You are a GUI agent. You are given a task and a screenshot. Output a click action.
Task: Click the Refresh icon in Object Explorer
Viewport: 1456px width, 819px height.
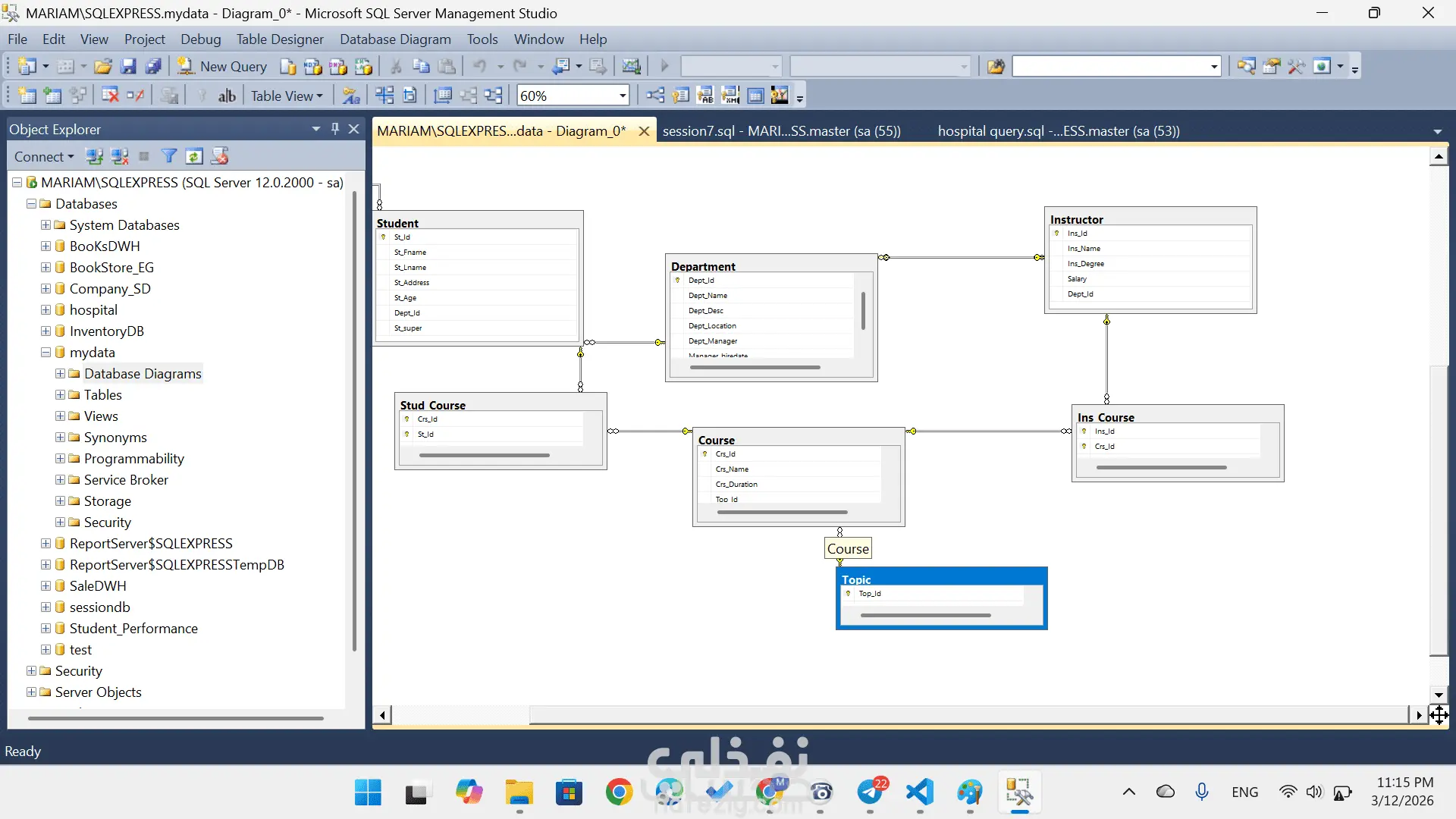point(194,156)
